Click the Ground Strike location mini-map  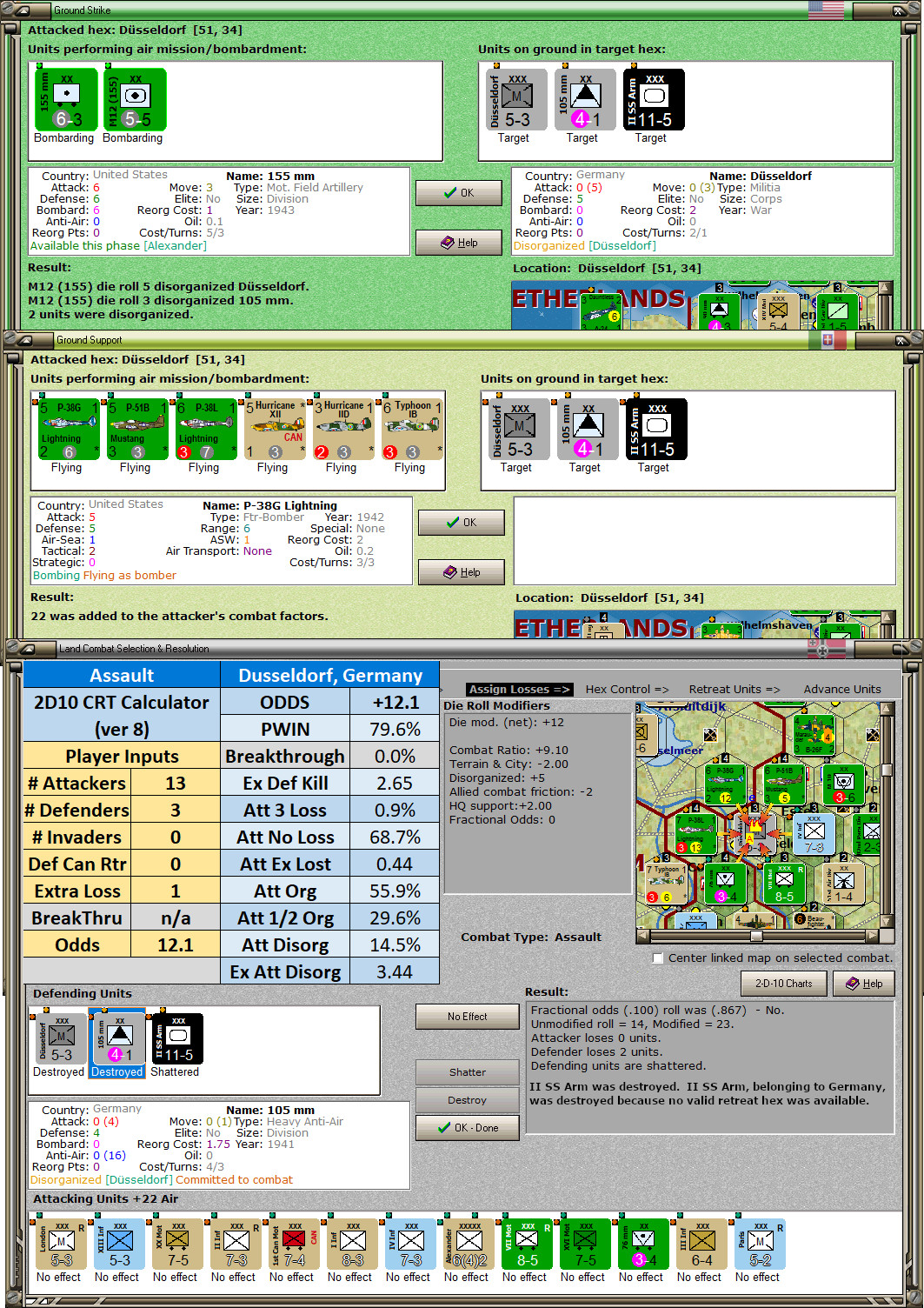pos(695,306)
